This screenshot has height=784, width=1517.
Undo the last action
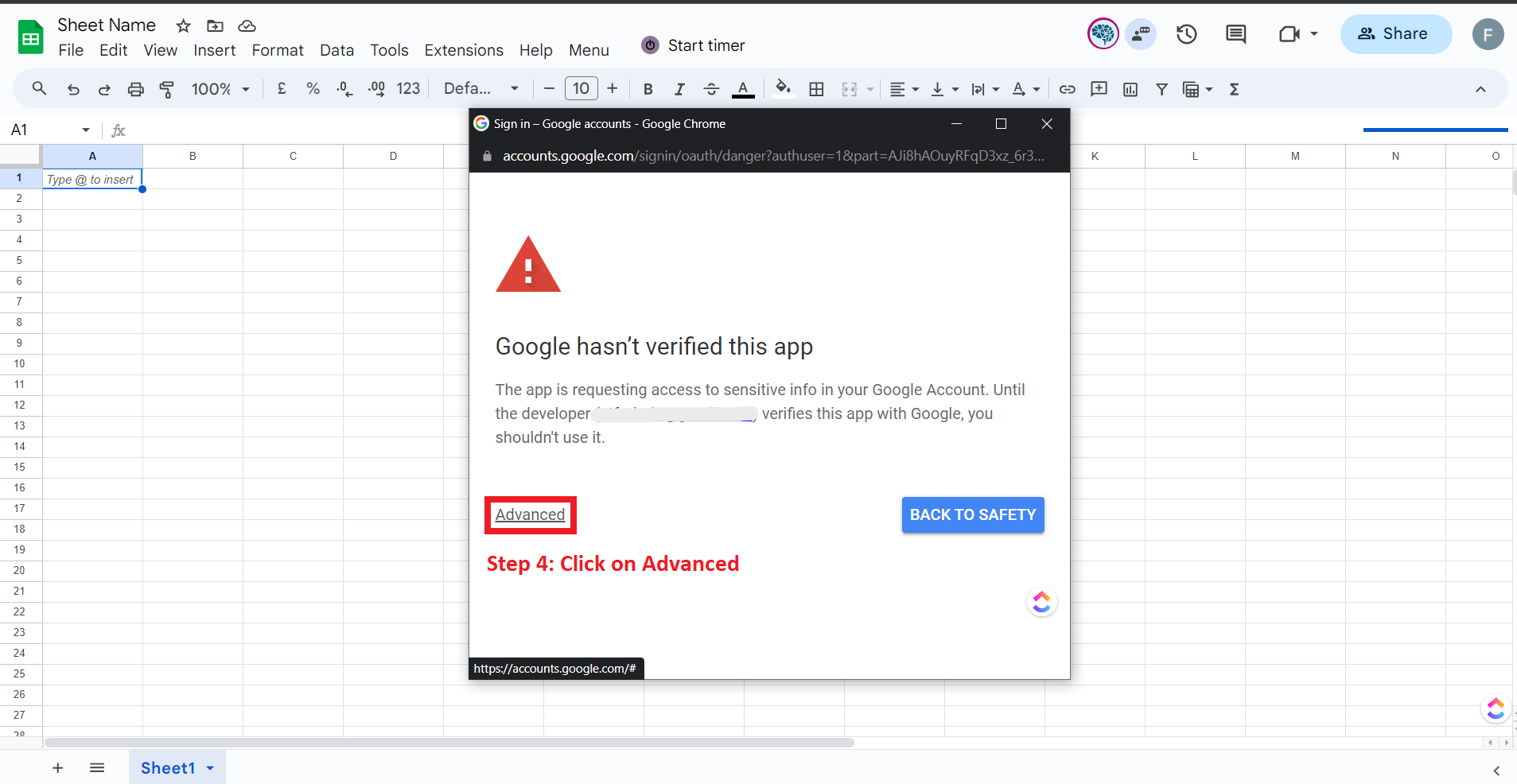click(x=73, y=89)
